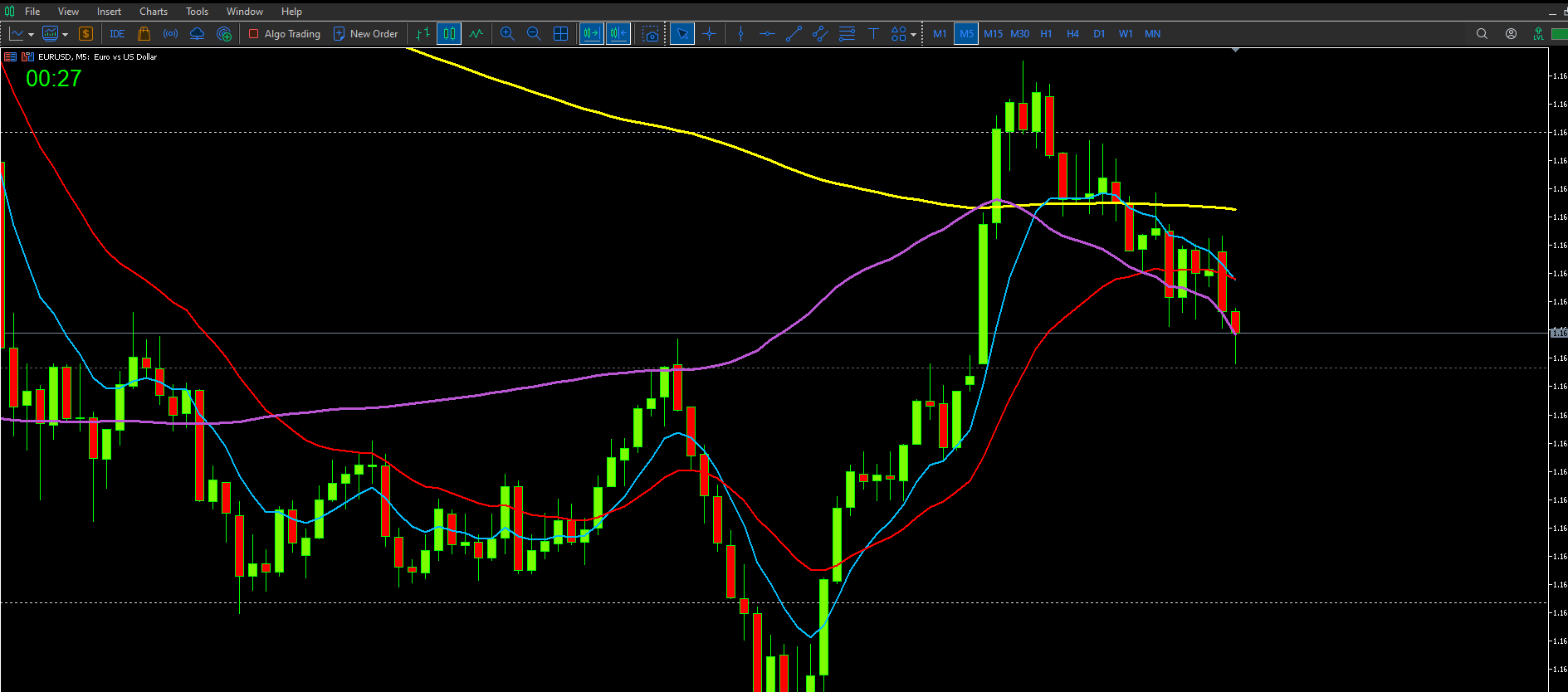Click the current price label on the price scale
The image size is (1568, 692).
(1558, 333)
